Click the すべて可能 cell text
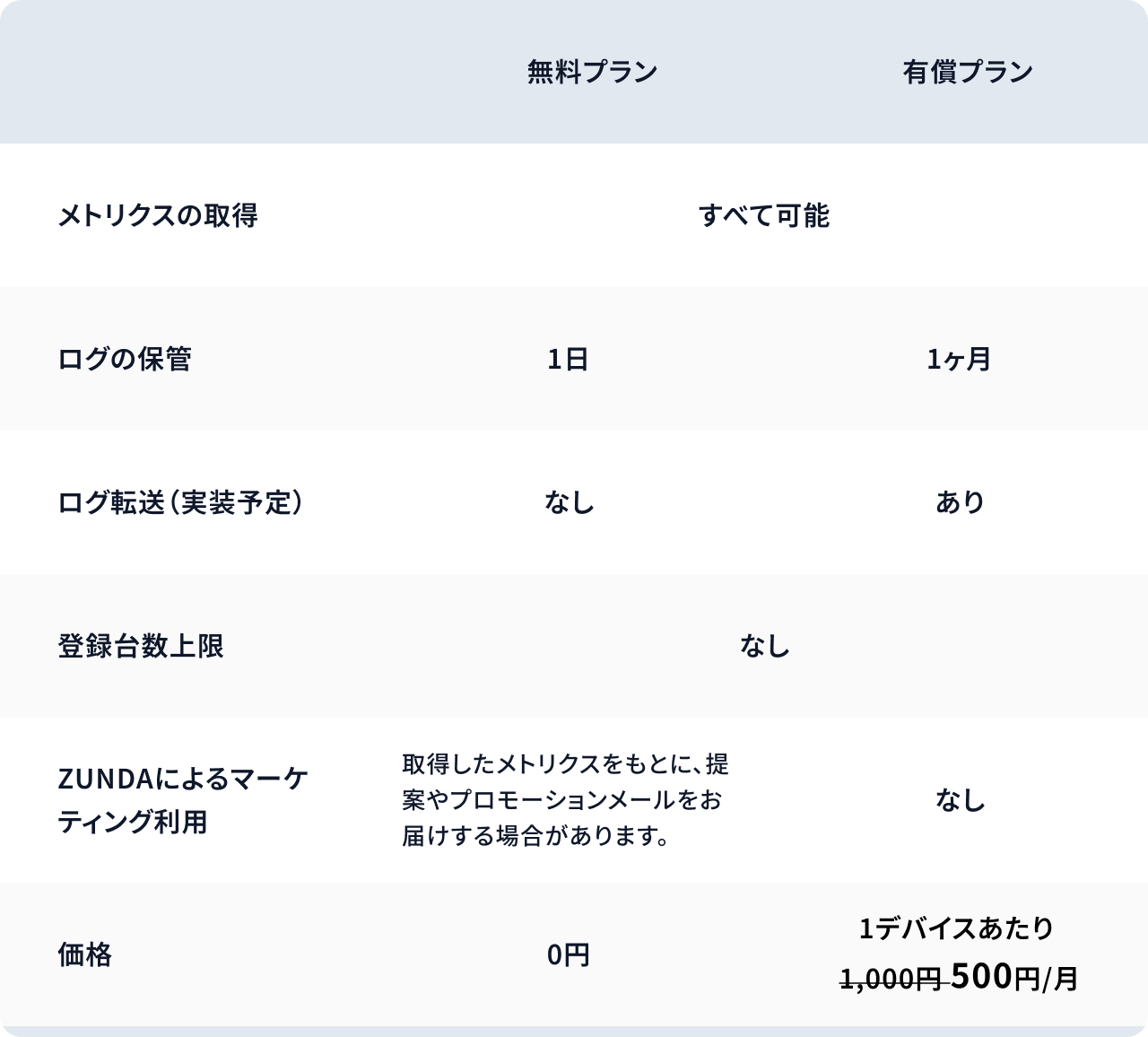Image resolution: width=1148 pixels, height=1037 pixels. pos(764,215)
